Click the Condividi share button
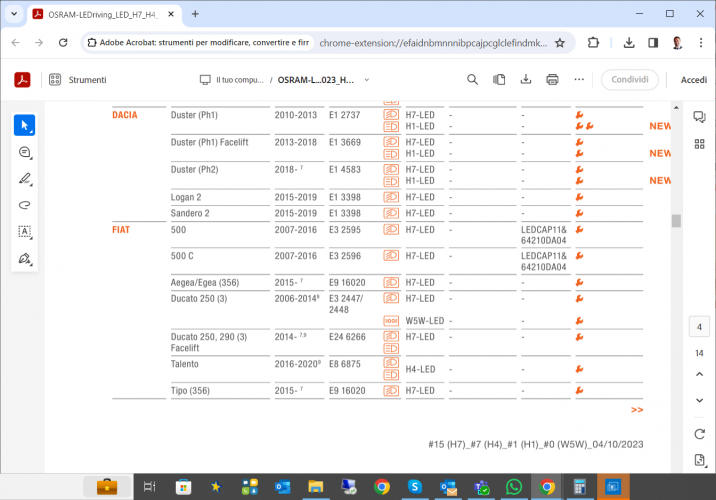The image size is (716, 500). point(630,80)
